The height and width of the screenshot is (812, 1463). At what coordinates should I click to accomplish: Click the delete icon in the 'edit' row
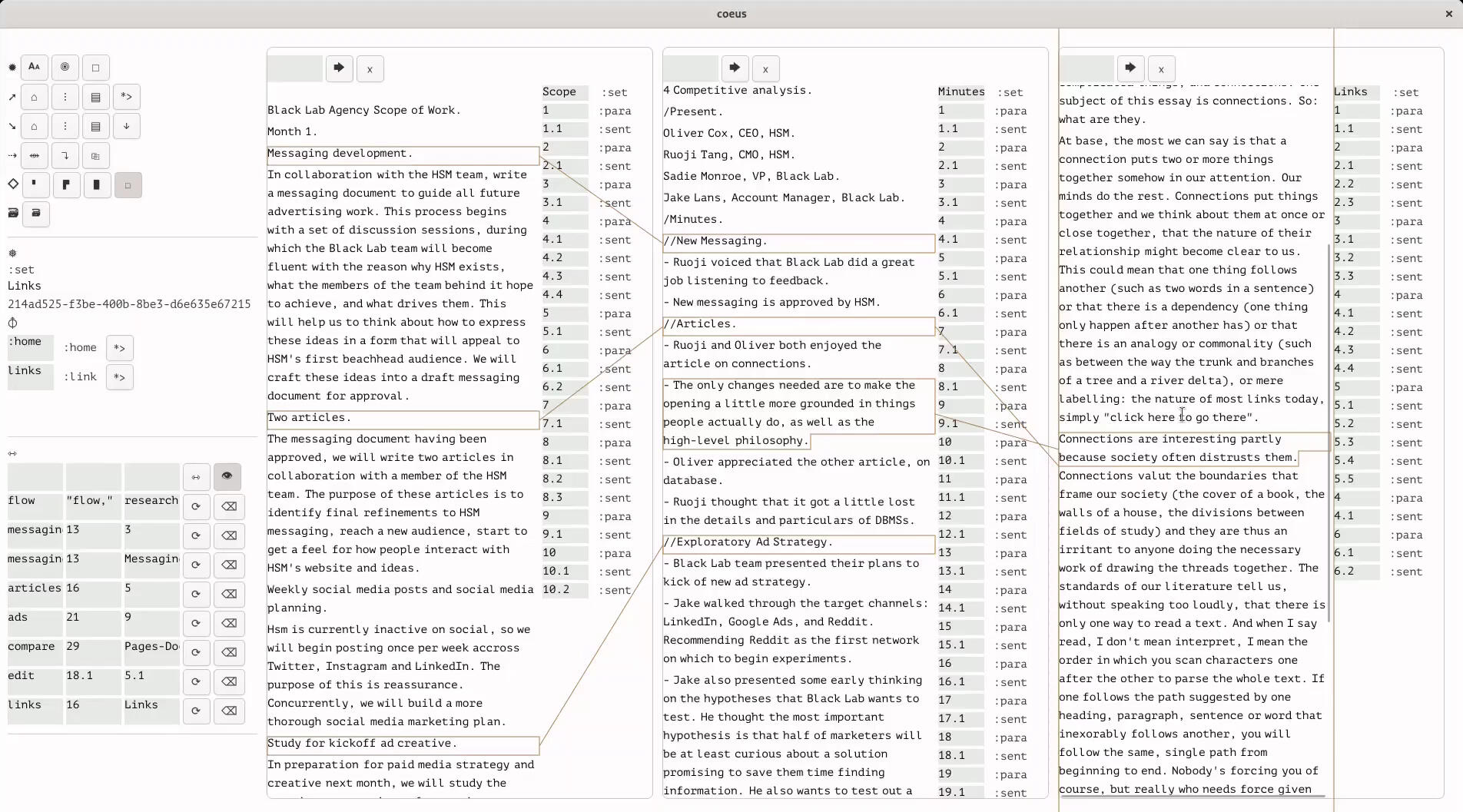(229, 681)
